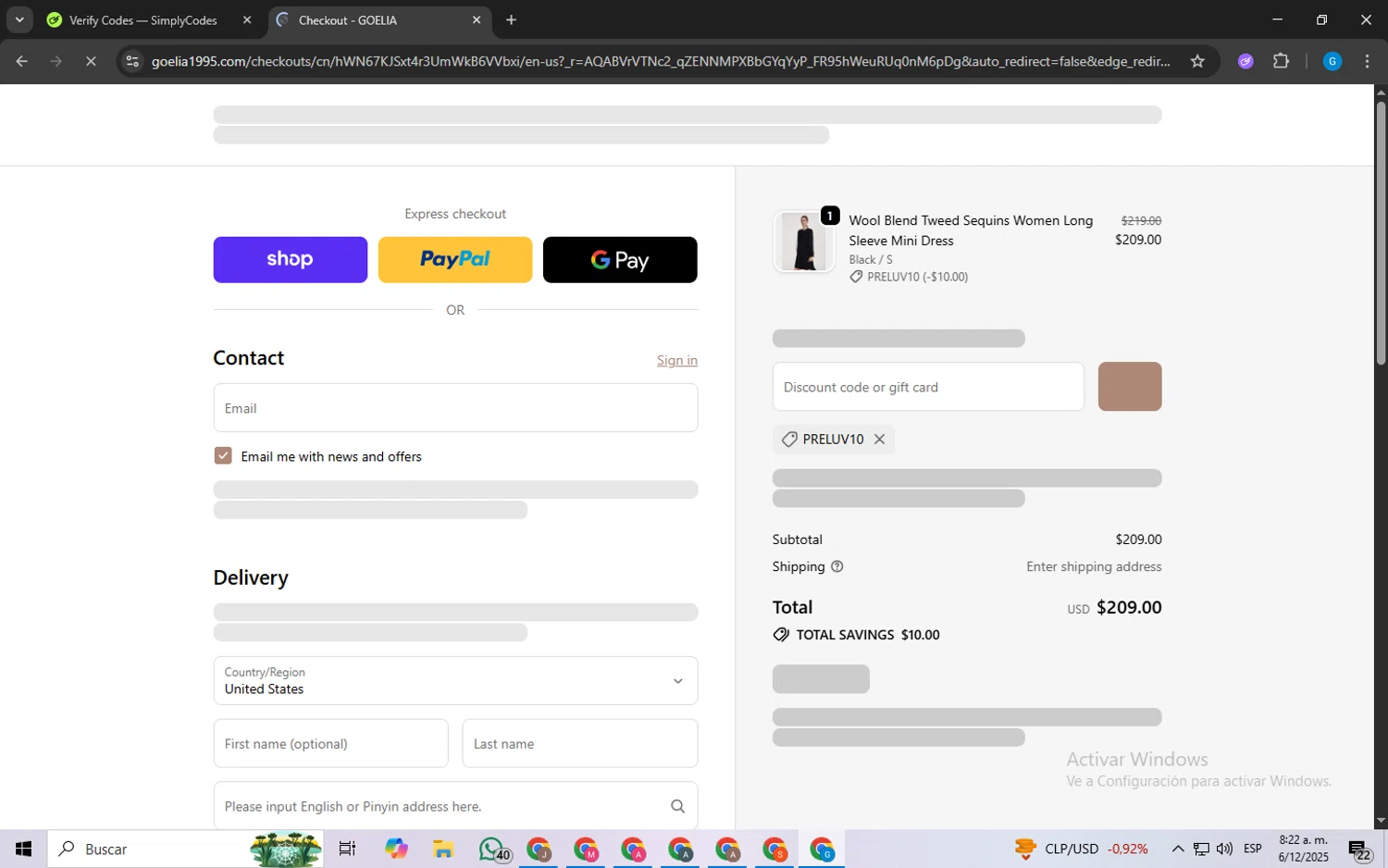Focus the Pinyin address input box
The image size is (1388, 868).
[455, 806]
